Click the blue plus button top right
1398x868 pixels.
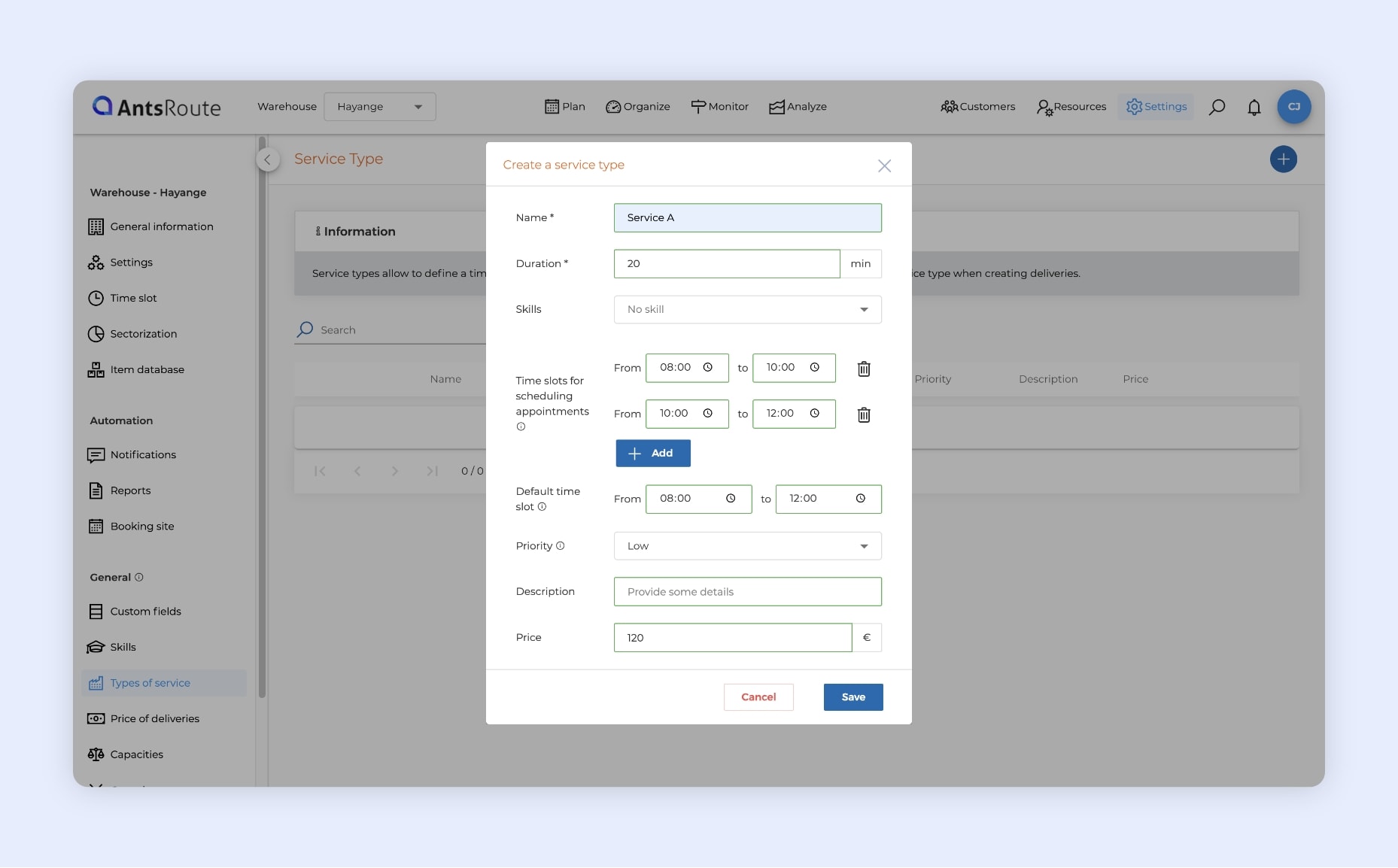click(x=1283, y=159)
